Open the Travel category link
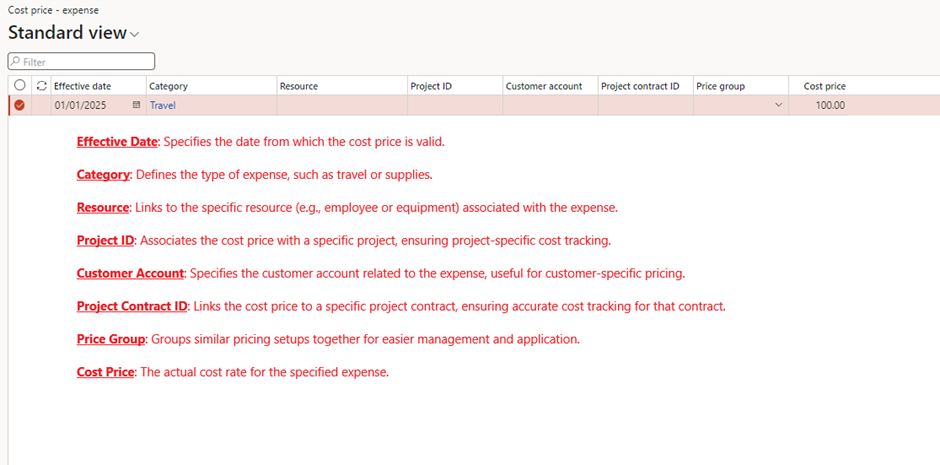940x465 pixels. click(x=162, y=105)
